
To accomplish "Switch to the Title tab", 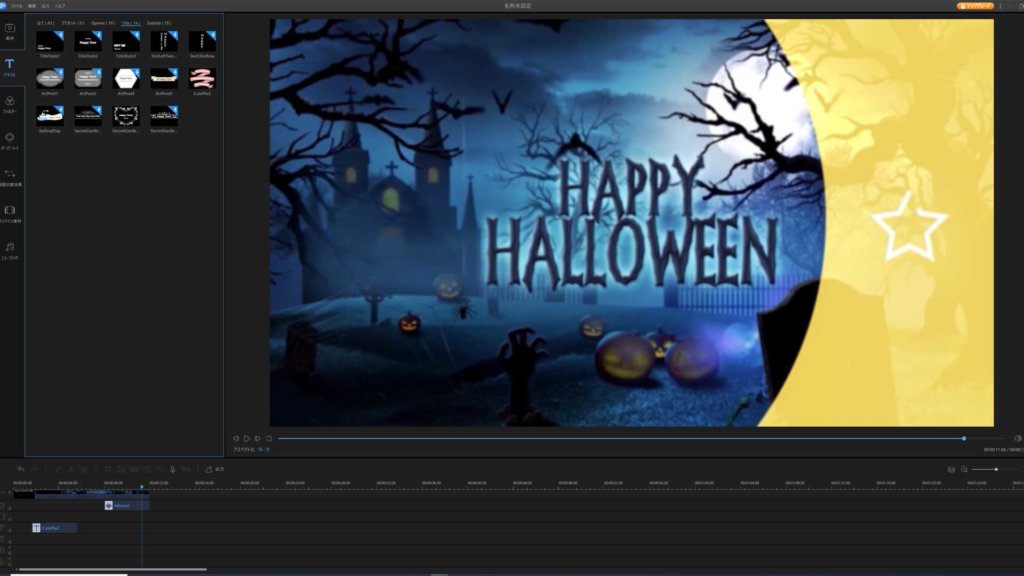I will pos(131,24).
